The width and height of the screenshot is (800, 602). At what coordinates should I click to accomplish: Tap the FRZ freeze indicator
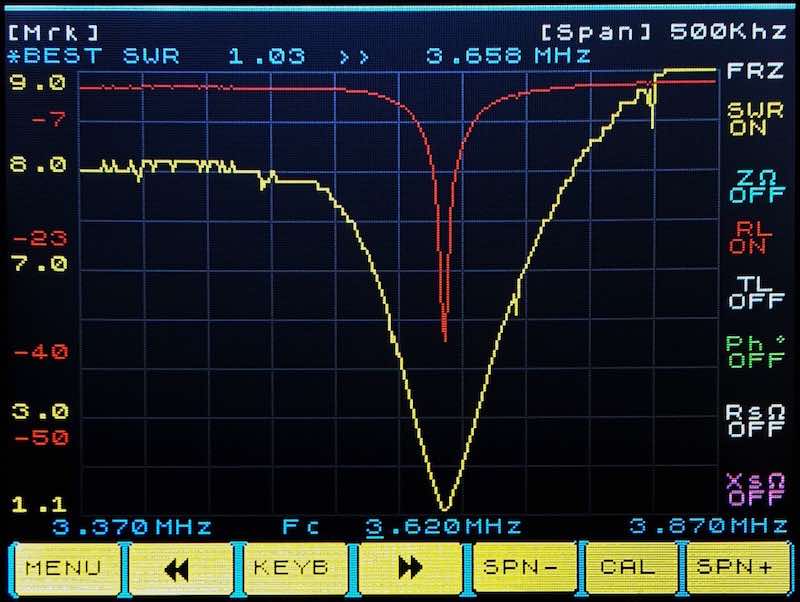pyautogui.click(x=748, y=71)
